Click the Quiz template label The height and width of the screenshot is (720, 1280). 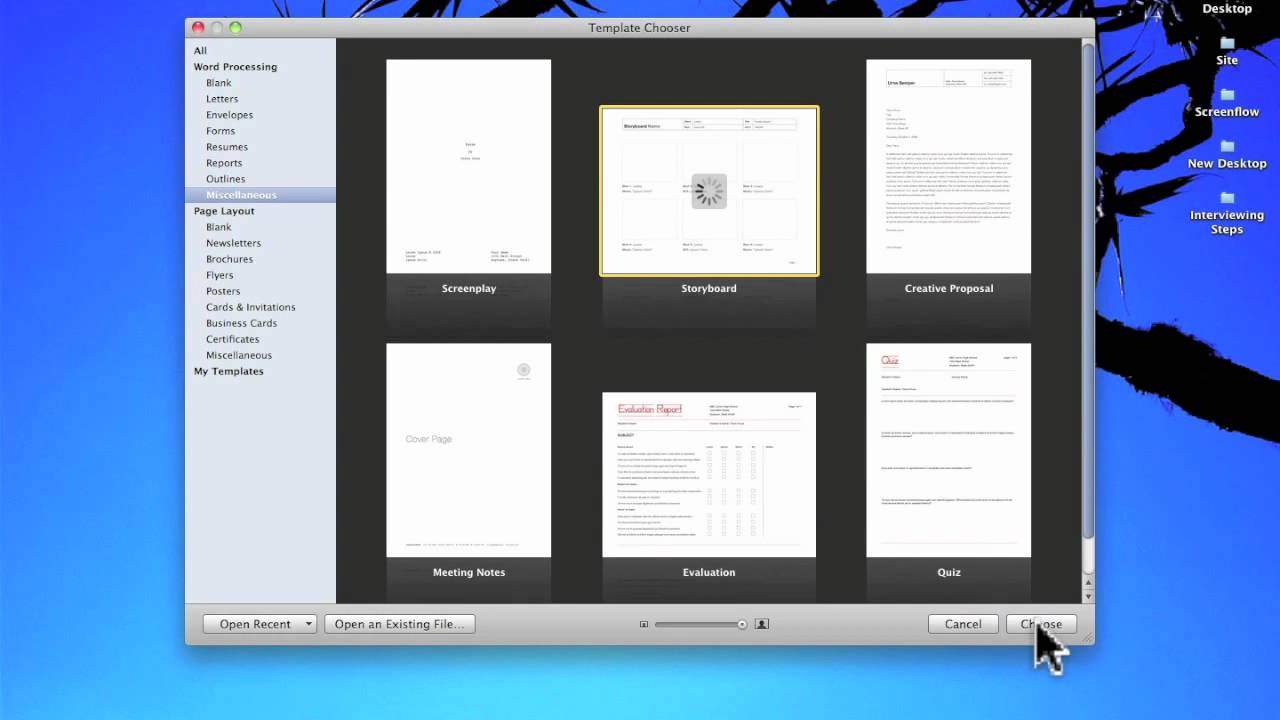tap(949, 572)
